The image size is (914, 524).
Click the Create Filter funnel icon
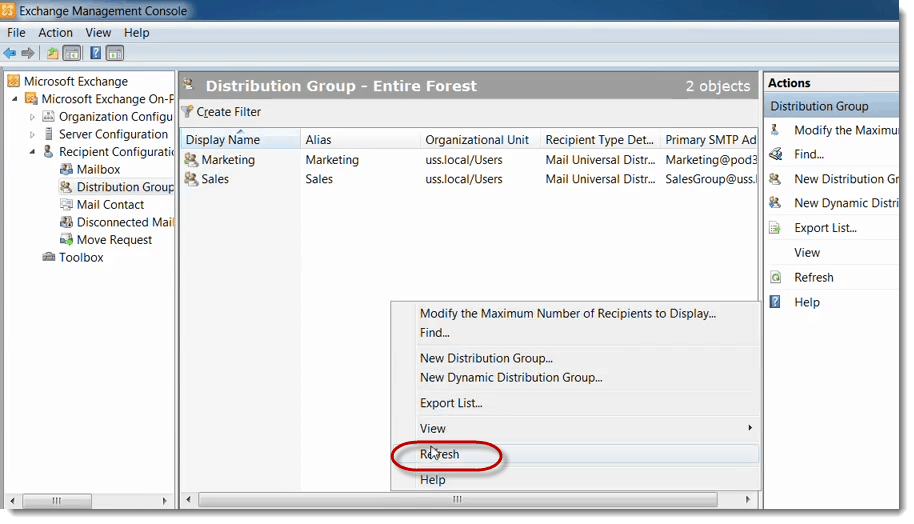[187, 111]
